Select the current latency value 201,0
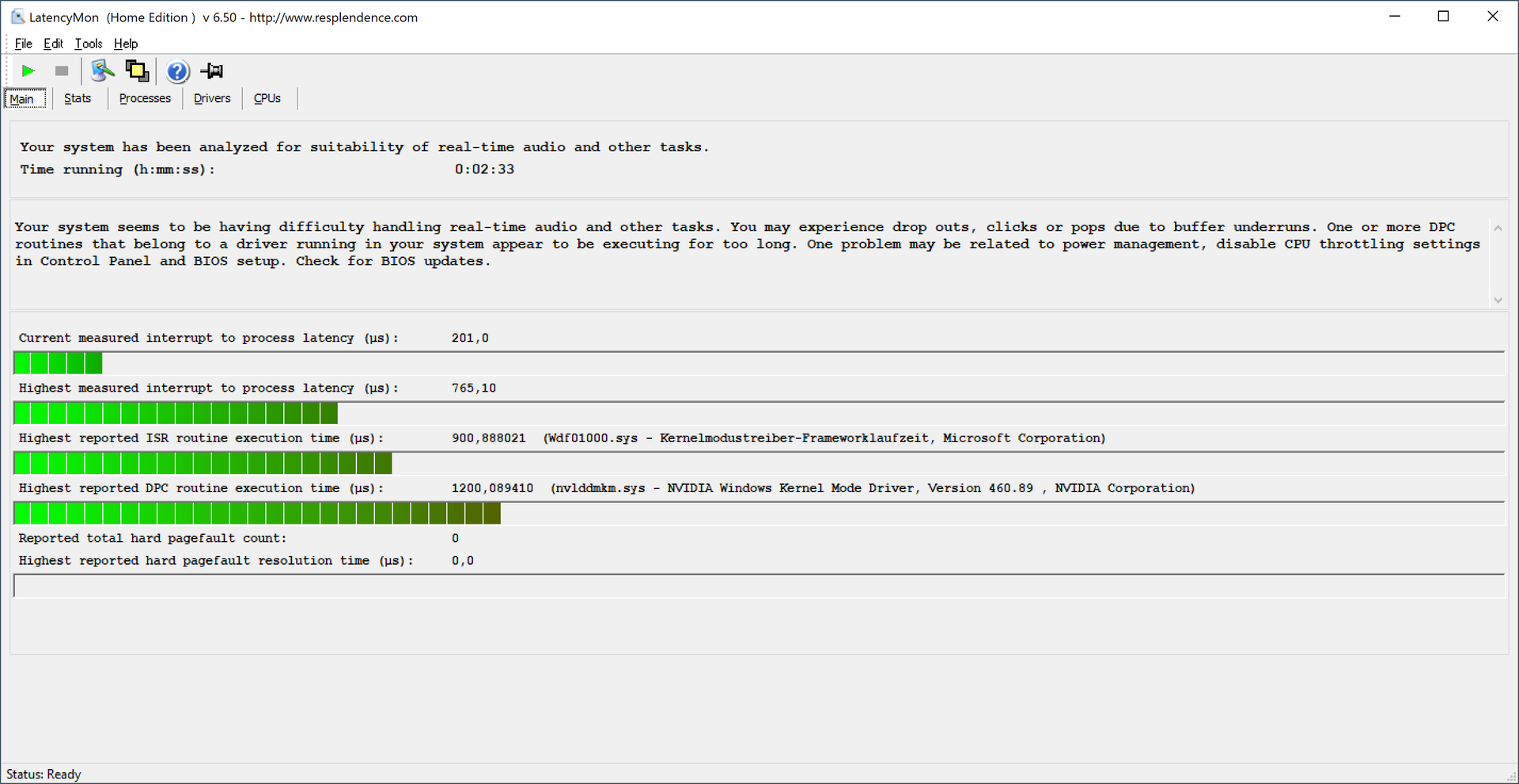1519x784 pixels. (x=470, y=338)
